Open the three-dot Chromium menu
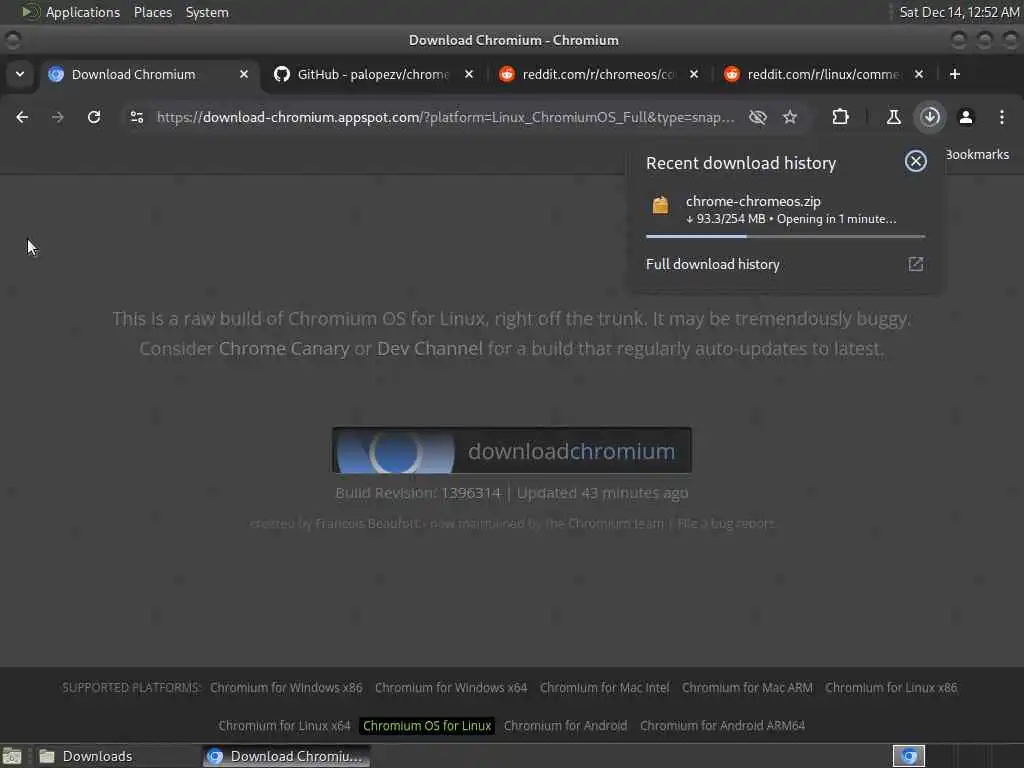Image resolution: width=1024 pixels, height=768 pixels. tap(1002, 117)
